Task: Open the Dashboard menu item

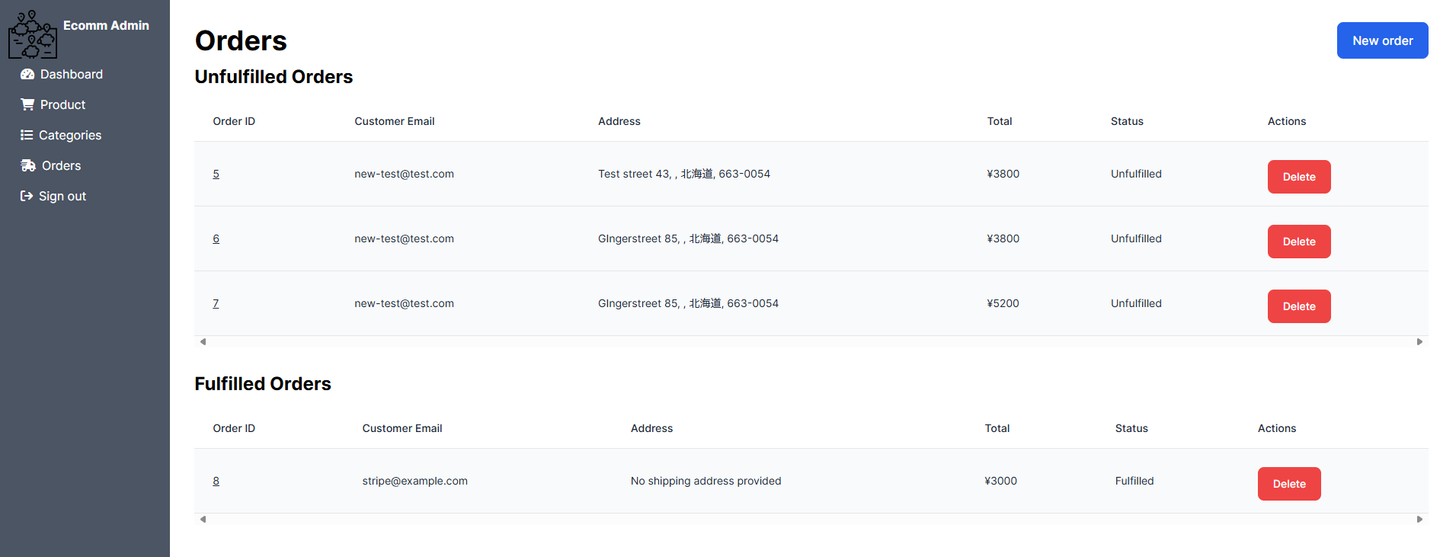Action: (x=71, y=74)
